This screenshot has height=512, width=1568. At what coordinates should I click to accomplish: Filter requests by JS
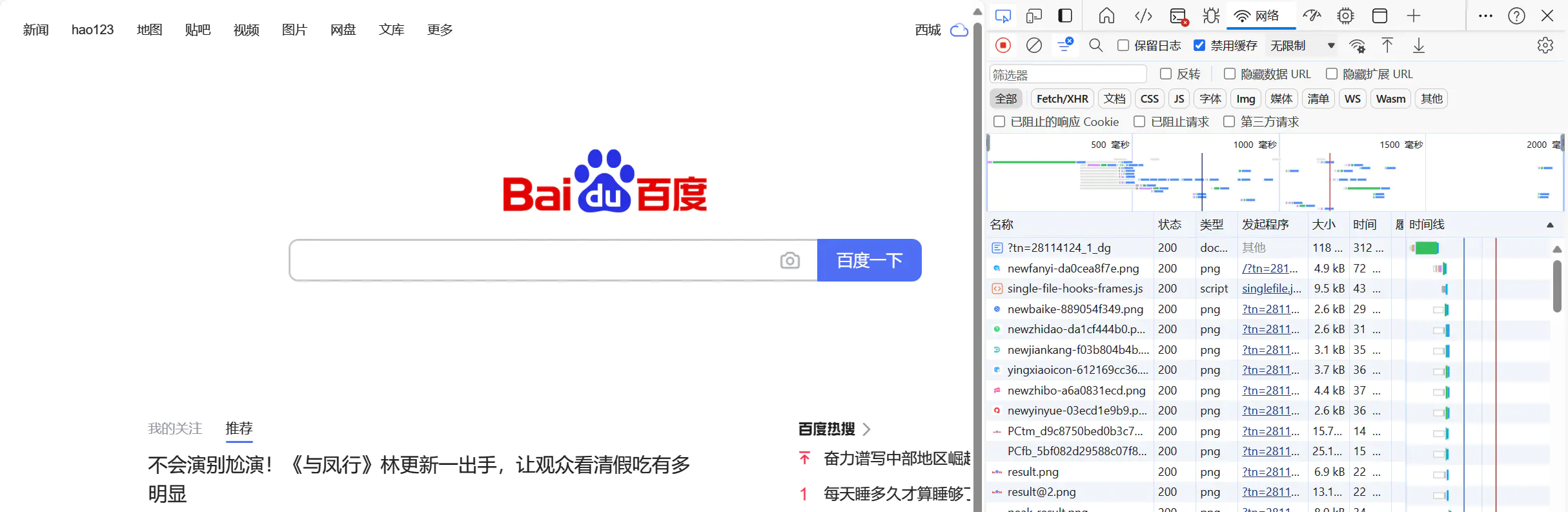(1179, 99)
